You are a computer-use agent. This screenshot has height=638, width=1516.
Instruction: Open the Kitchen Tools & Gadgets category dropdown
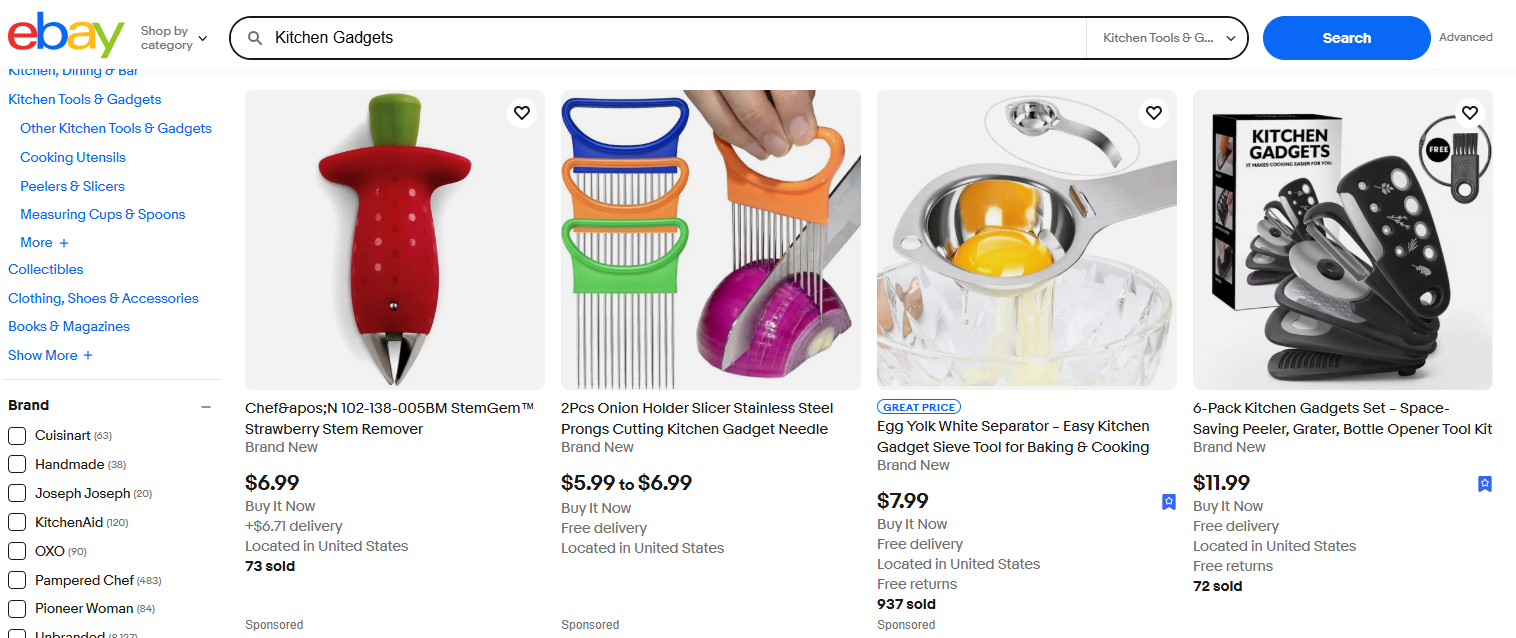[1166, 36]
